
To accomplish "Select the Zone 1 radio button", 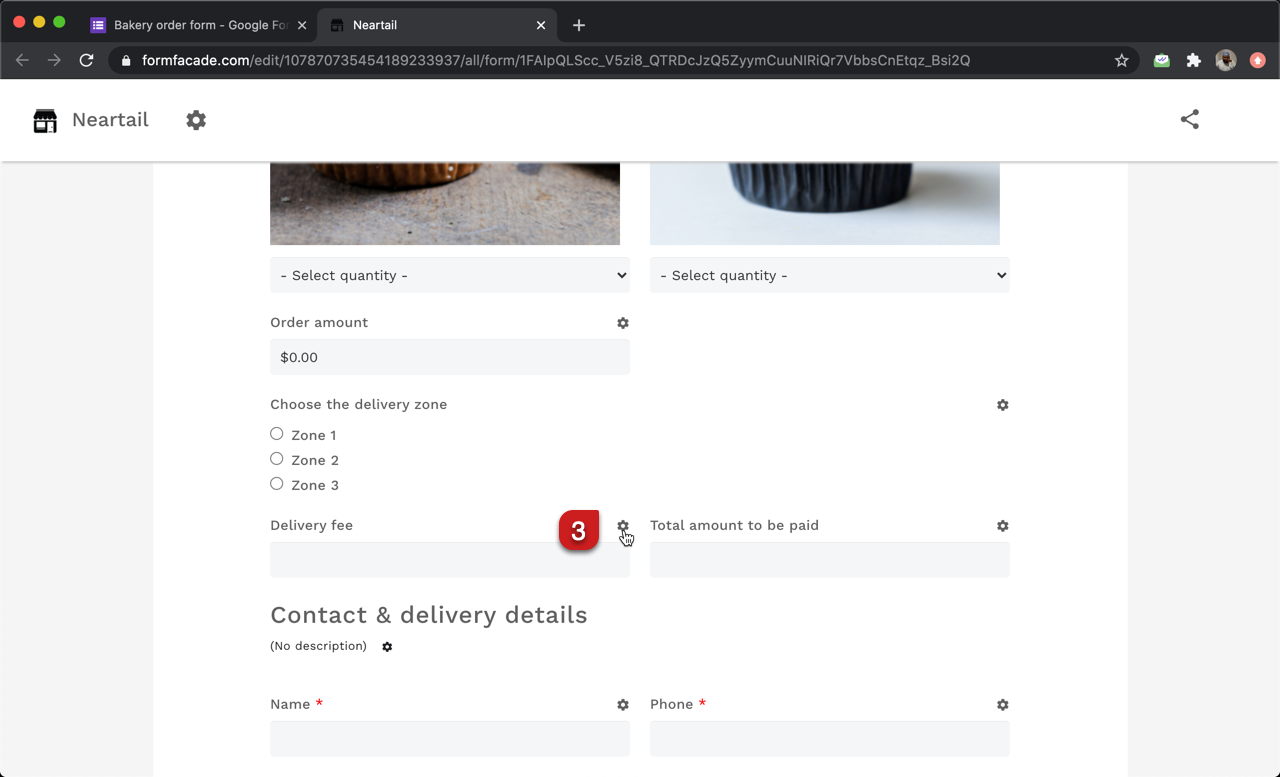I will [276, 433].
